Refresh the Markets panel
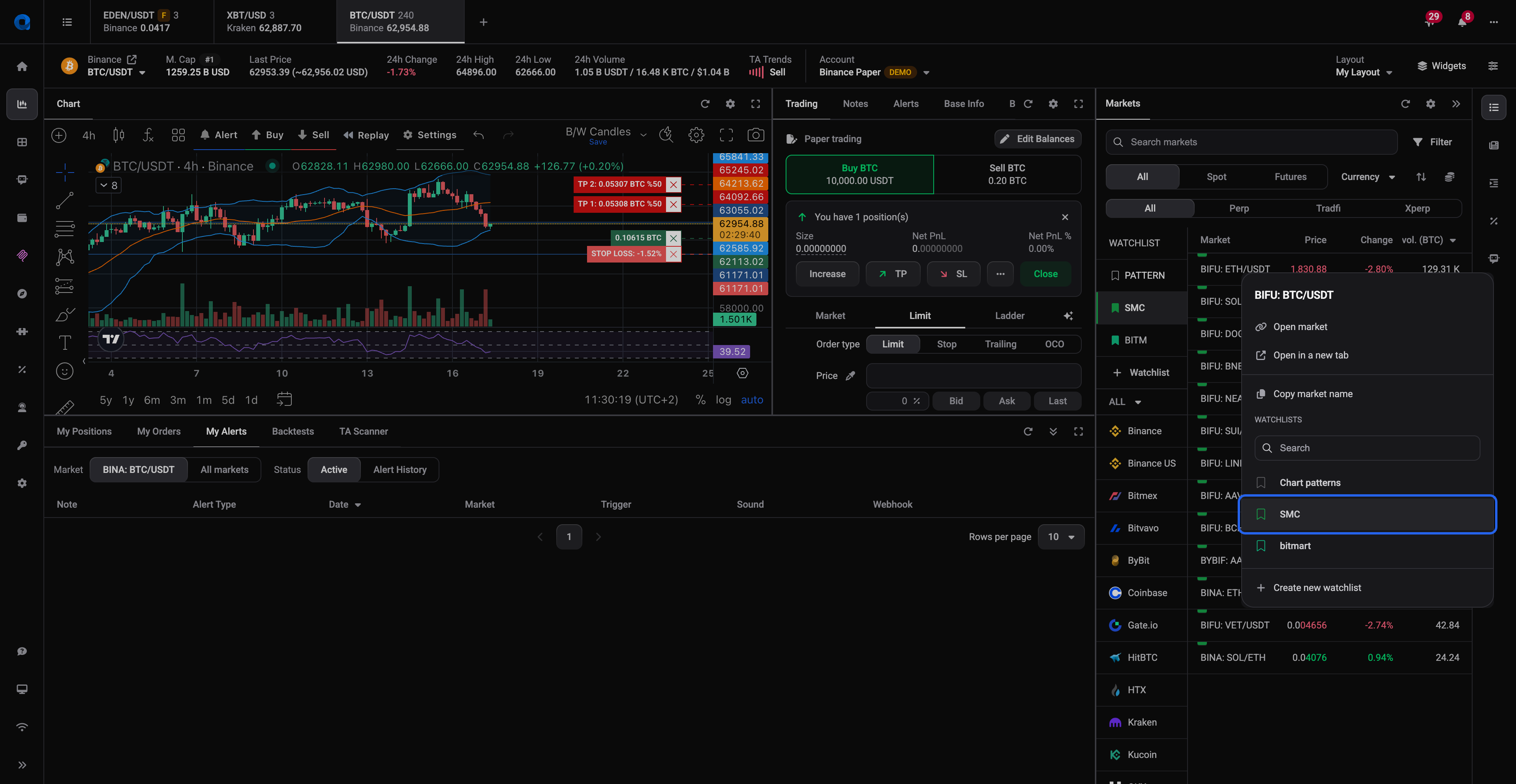 coord(1405,103)
